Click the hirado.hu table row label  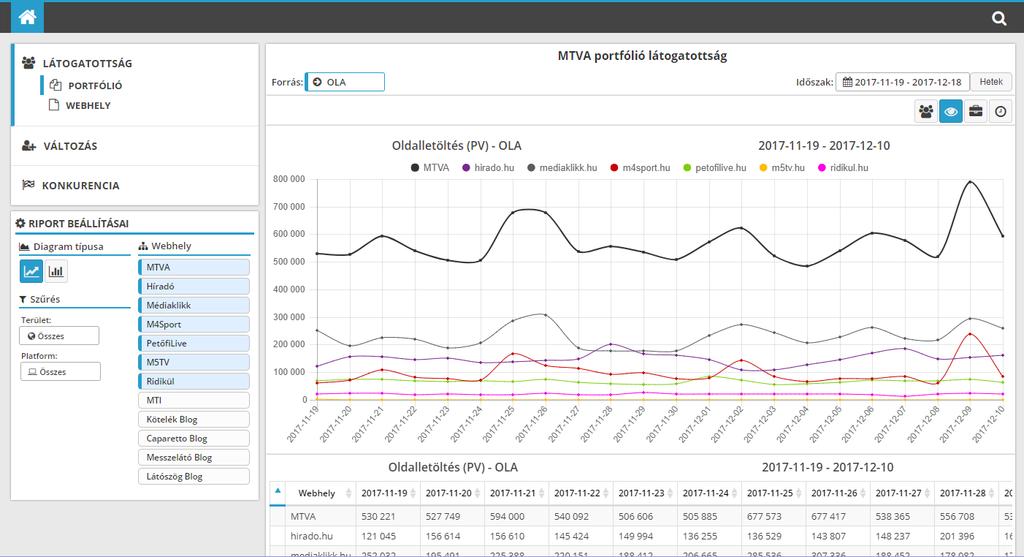point(312,536)
